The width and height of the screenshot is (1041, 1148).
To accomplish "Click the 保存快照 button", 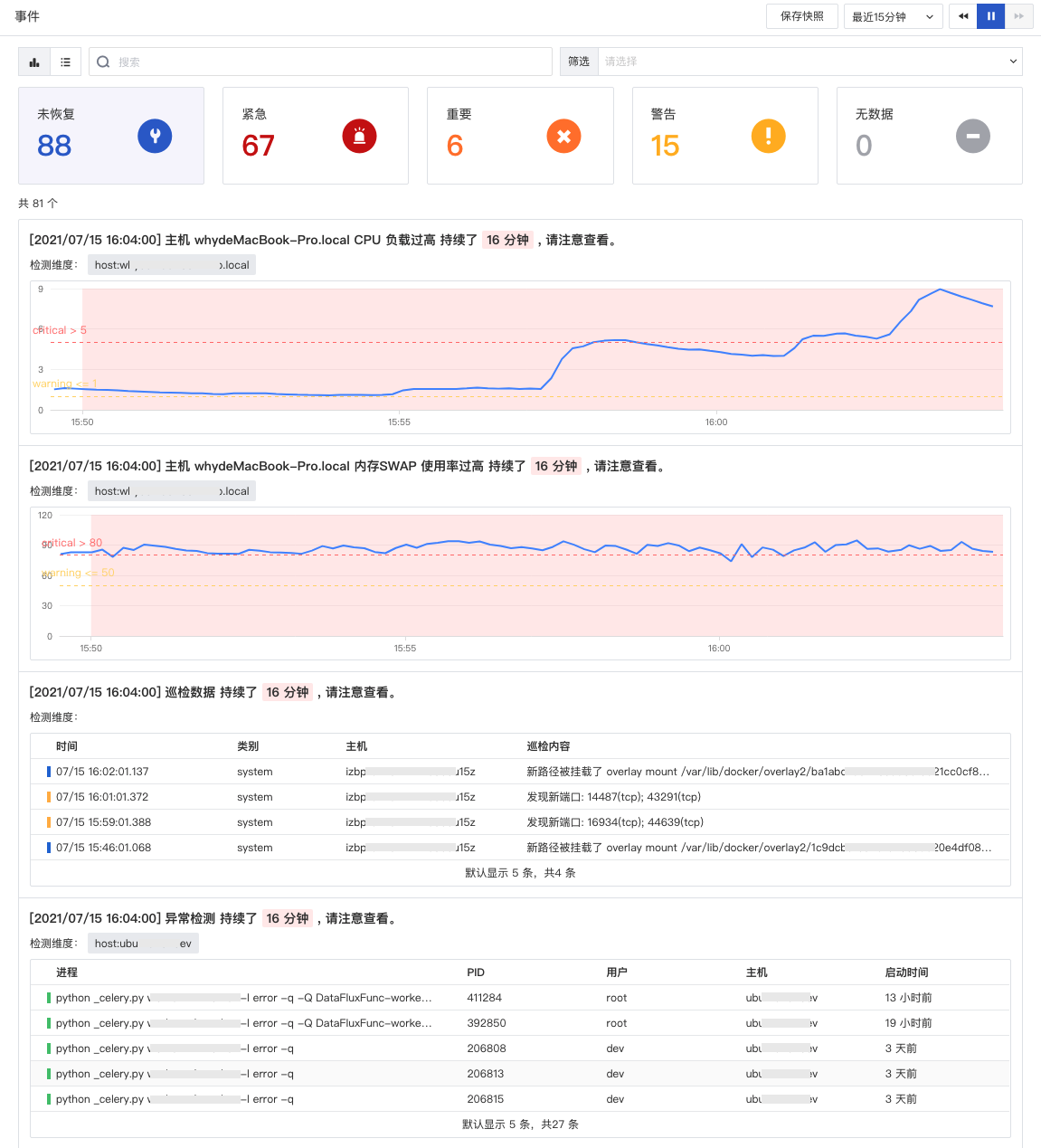I will pos(802,16).
